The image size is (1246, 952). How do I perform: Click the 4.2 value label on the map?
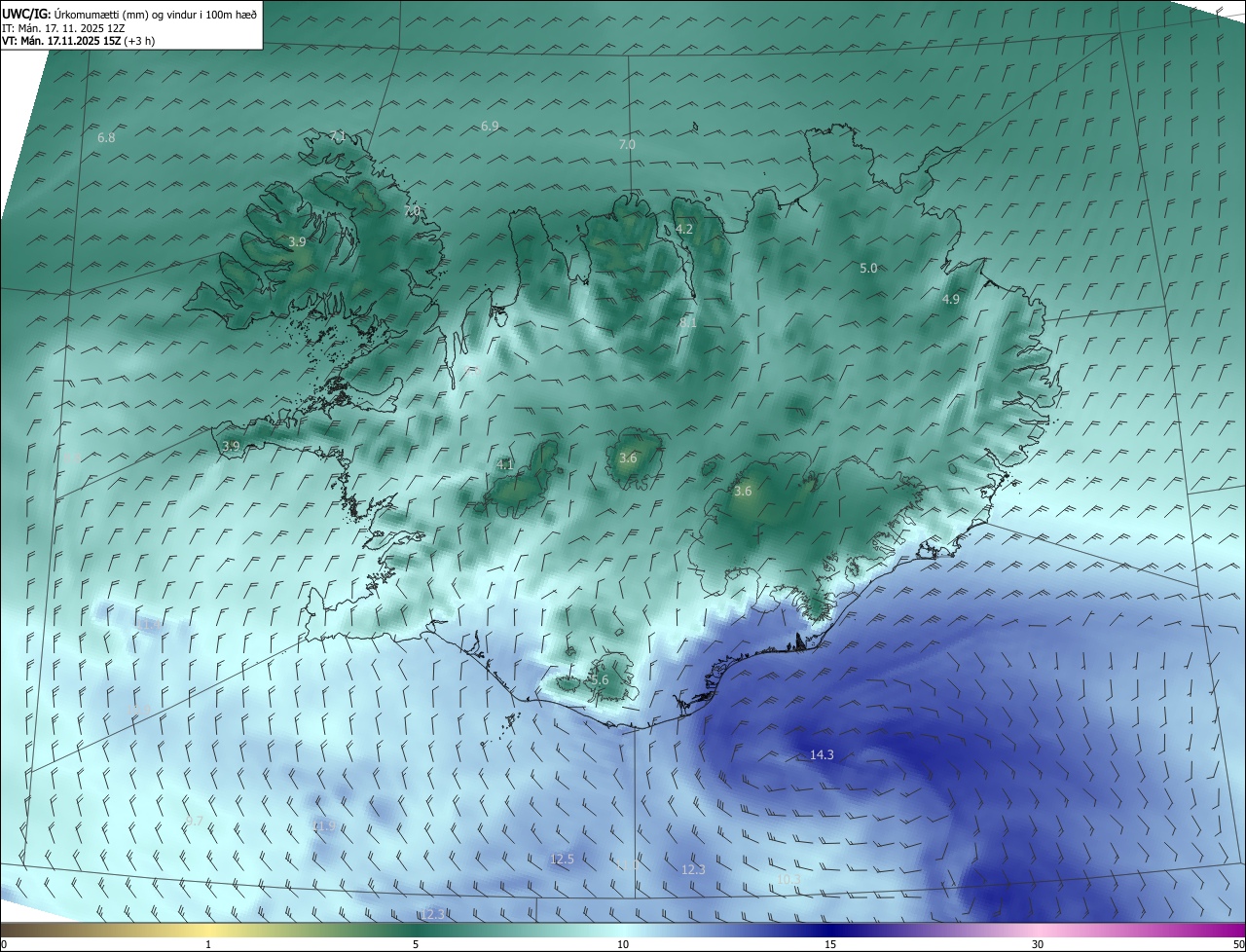click(684, 230)
